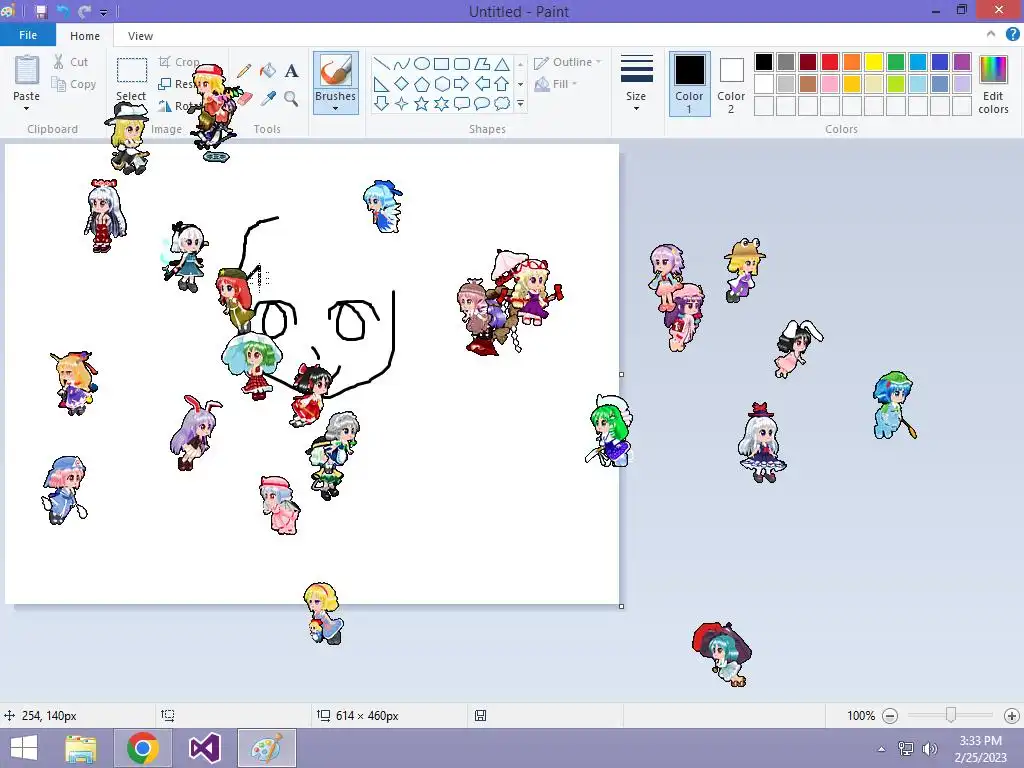
Task: Open the shape Fill dropdown
Action: [x=556, y=84]
